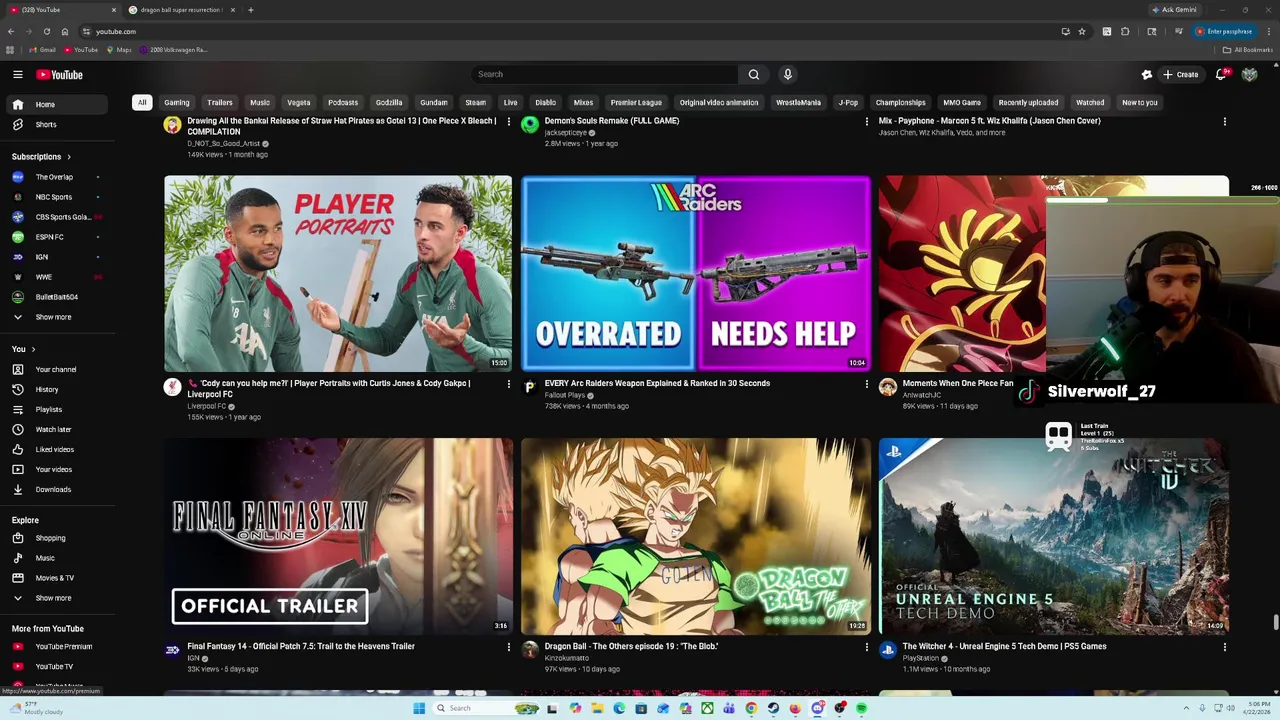Open YouTube TV link
This screenshot has height=720, width=1280.
tap(57, 666)
